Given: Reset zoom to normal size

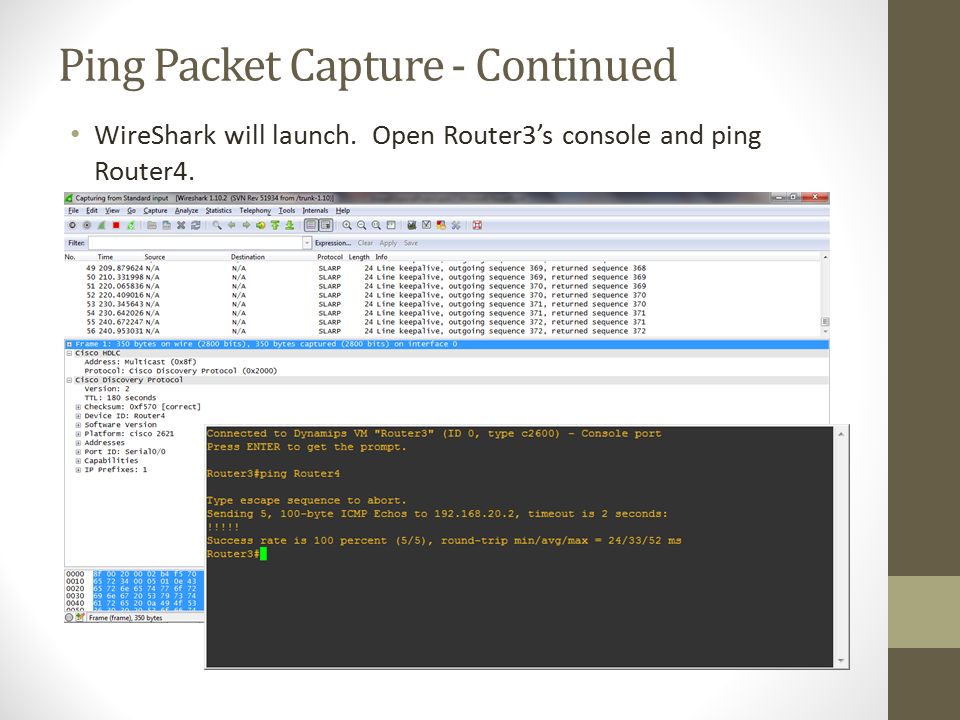Looking at the screenshot, I should [377, 225].
